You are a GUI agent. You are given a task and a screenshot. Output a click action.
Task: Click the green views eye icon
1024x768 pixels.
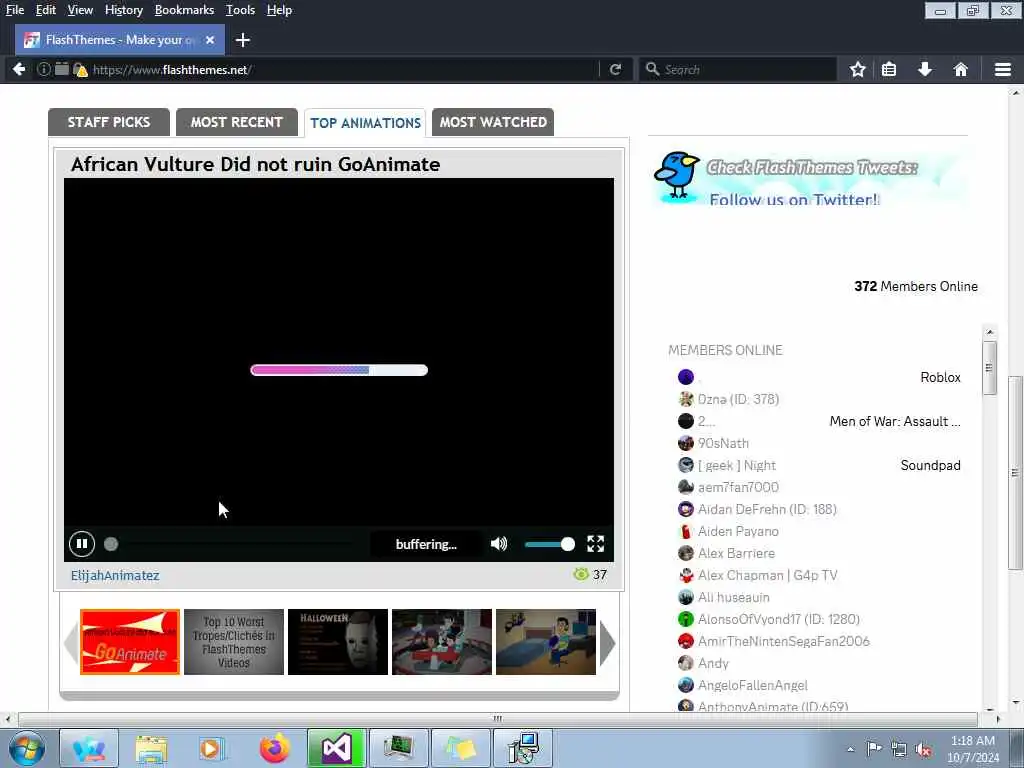click(581, 574)
